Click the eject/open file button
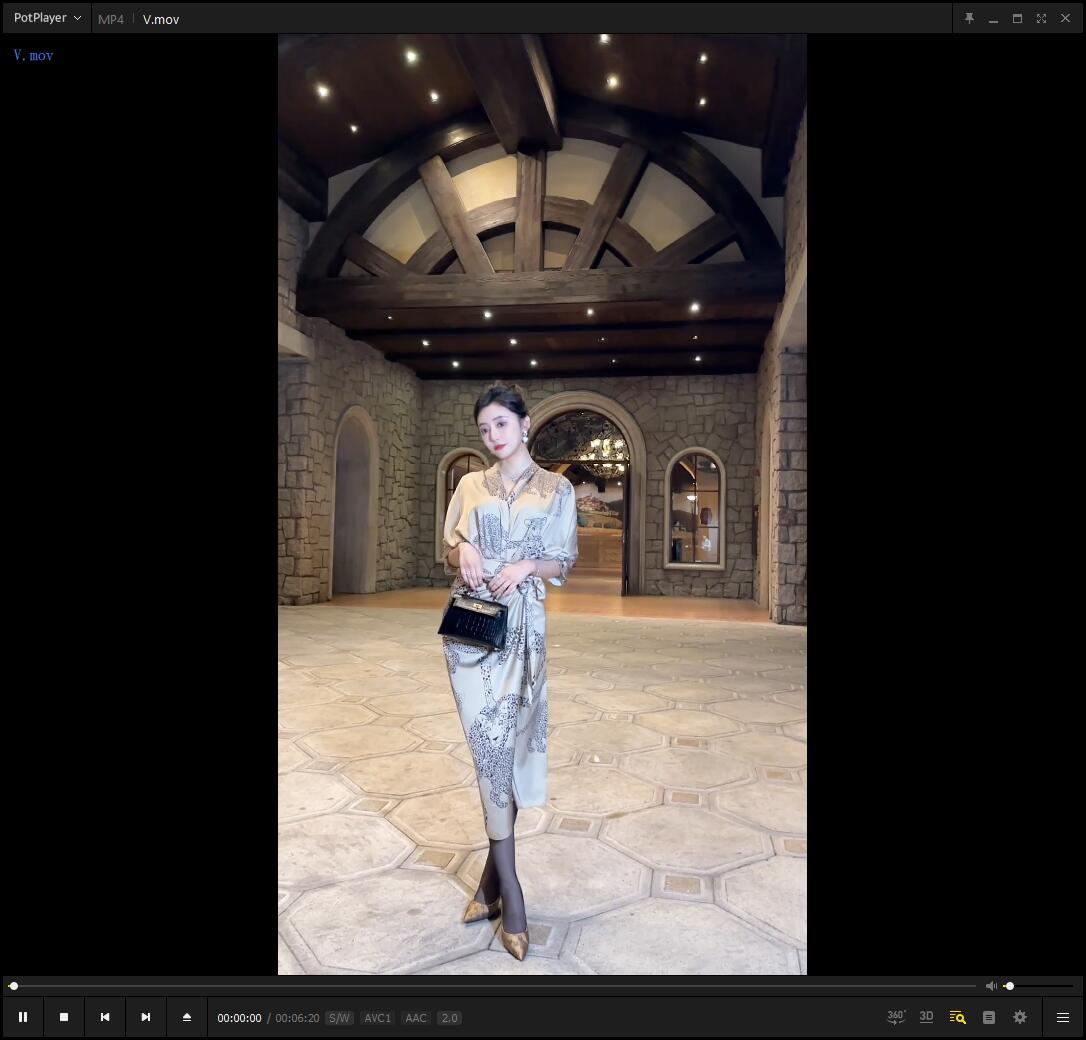 coord(186,1016)
